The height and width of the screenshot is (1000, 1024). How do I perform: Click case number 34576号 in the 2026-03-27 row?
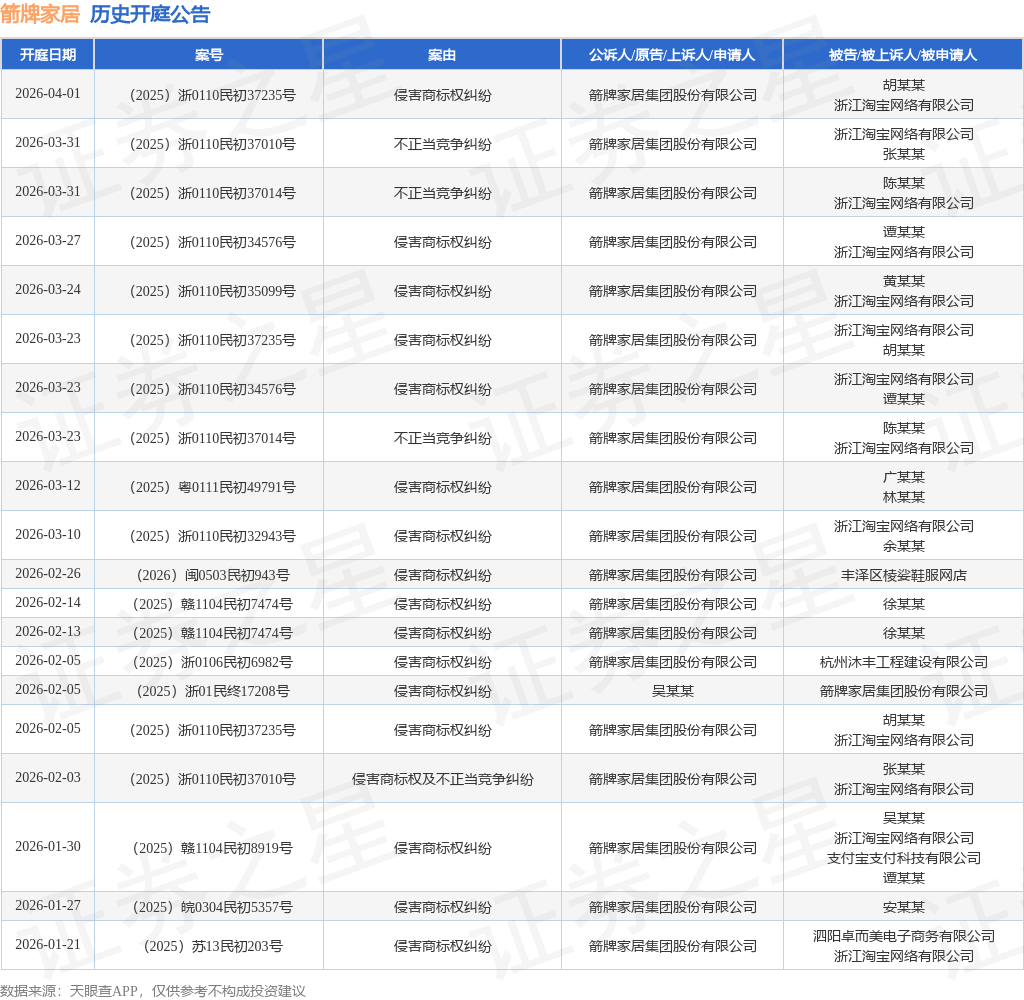pos(213,242)
